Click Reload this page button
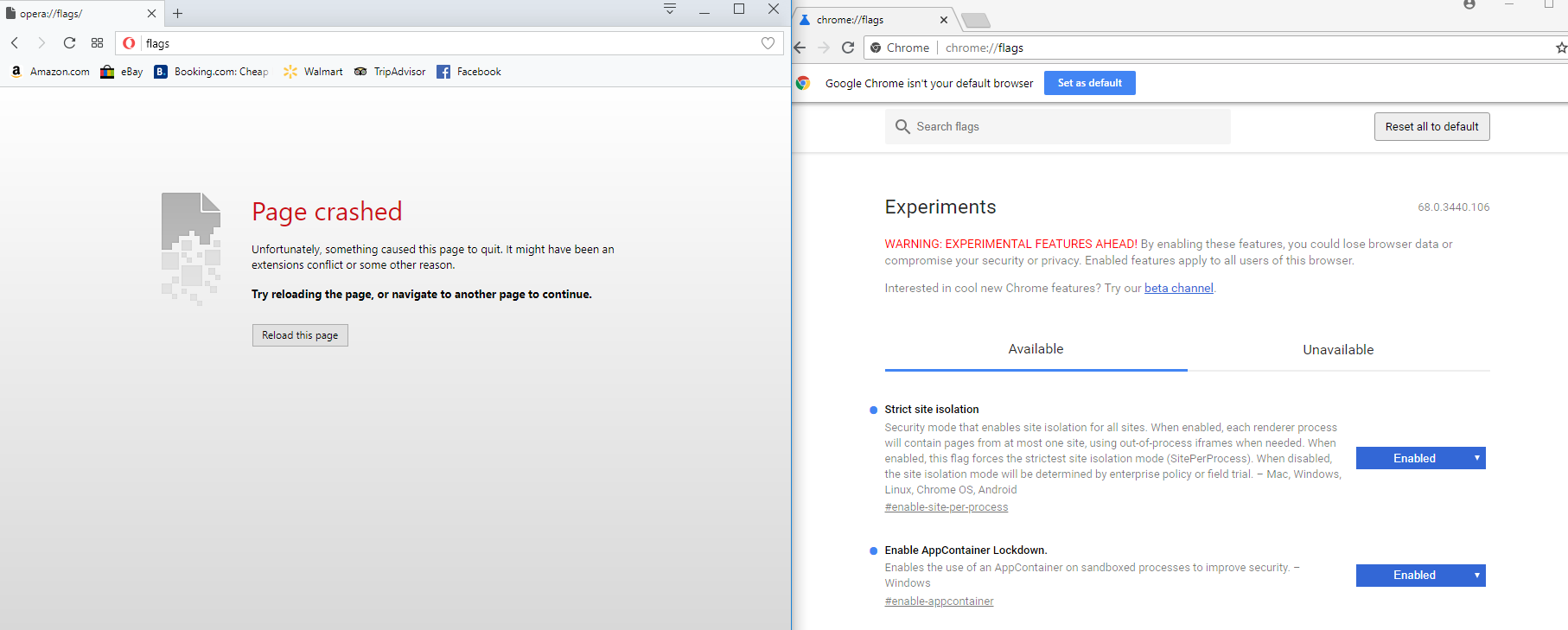The image size is (1568, 630). coord(300,335)
